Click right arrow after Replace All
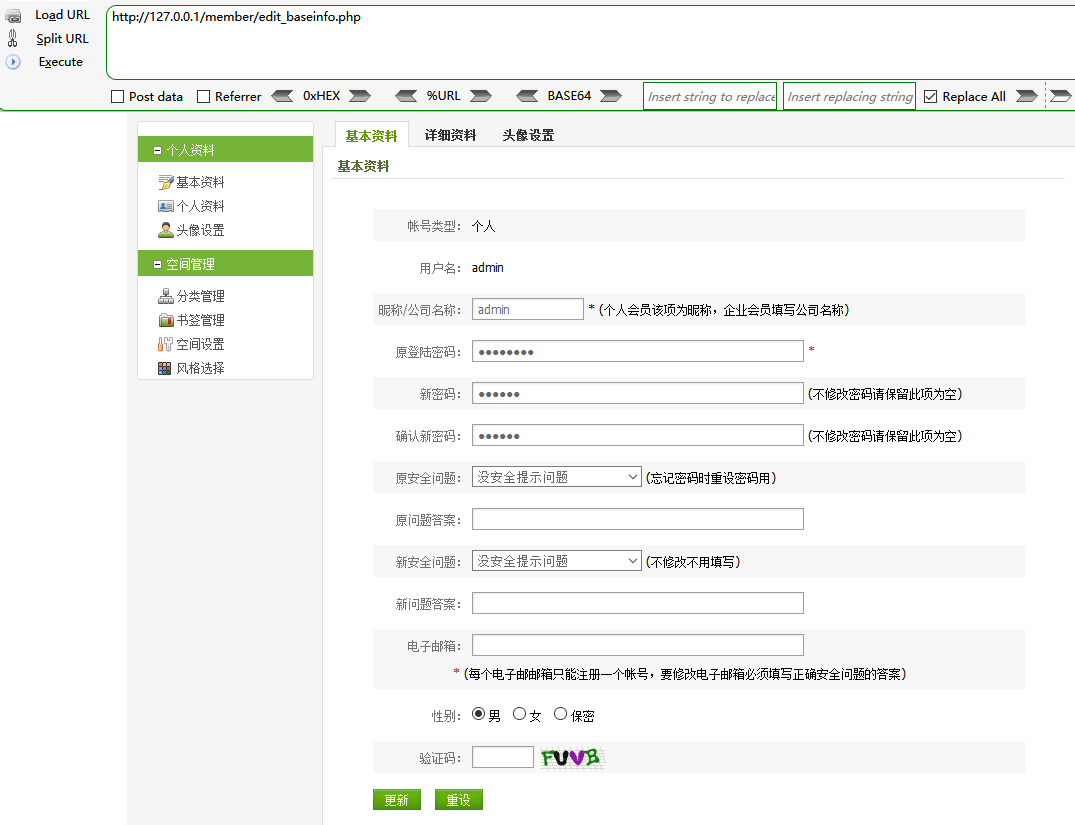The height and width of the screenshot is (825, 1075). coord(1026,96)
